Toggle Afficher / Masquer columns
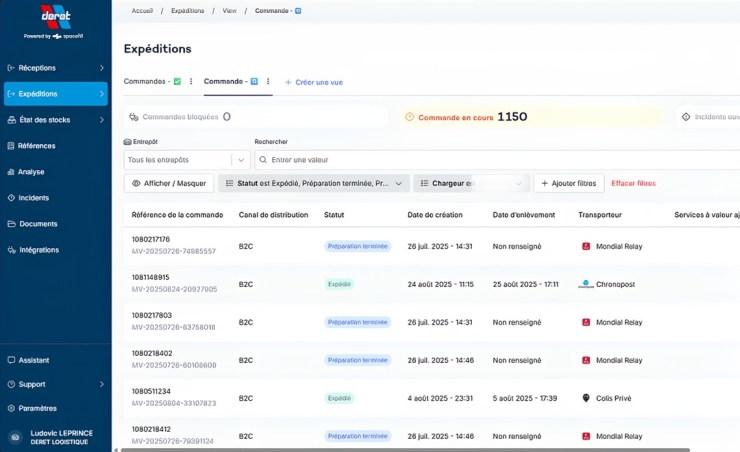 click(x=167, y=184)
